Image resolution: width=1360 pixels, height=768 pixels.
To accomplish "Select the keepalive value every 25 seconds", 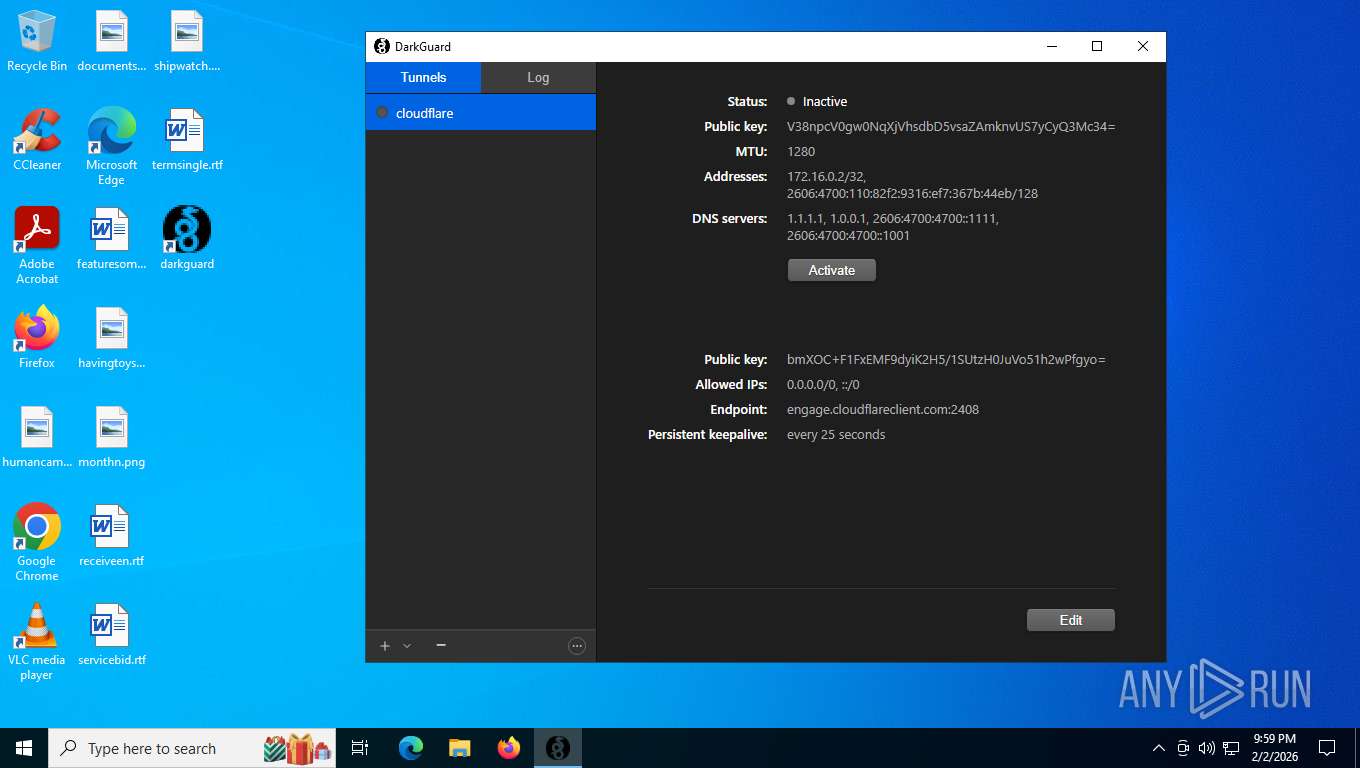I will click(x=836, y=435).
